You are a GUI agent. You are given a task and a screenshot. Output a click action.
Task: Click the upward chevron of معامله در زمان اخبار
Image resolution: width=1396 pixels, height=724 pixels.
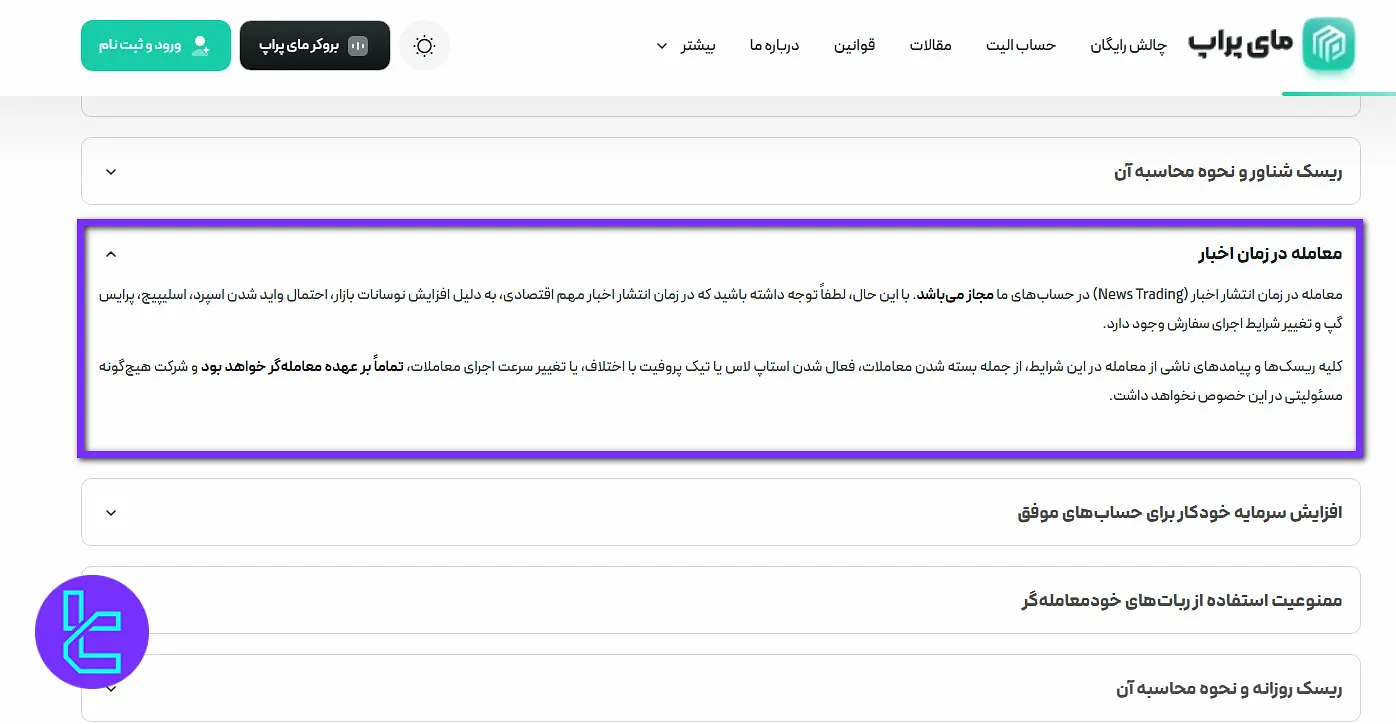pos(110,253)
